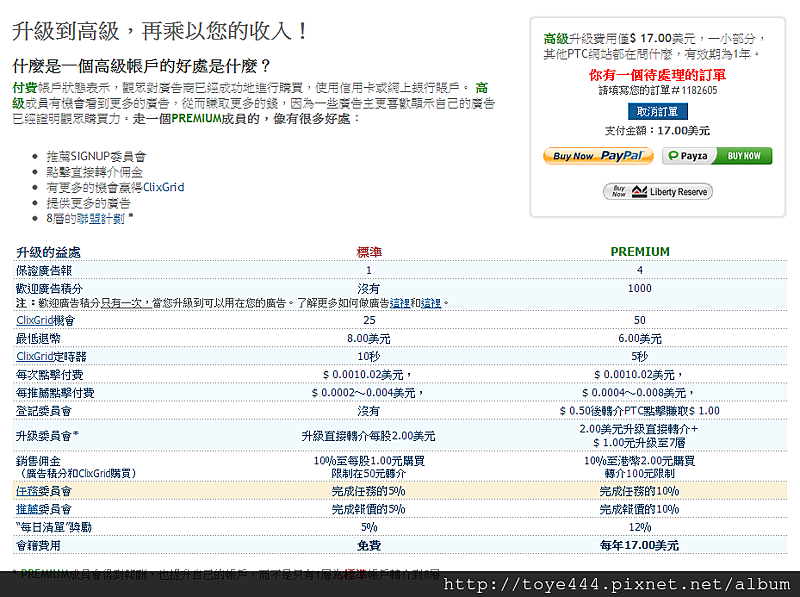Click the 保證廣告報 row label
This screenshot has width=800, height=597.
pos(44,270)
